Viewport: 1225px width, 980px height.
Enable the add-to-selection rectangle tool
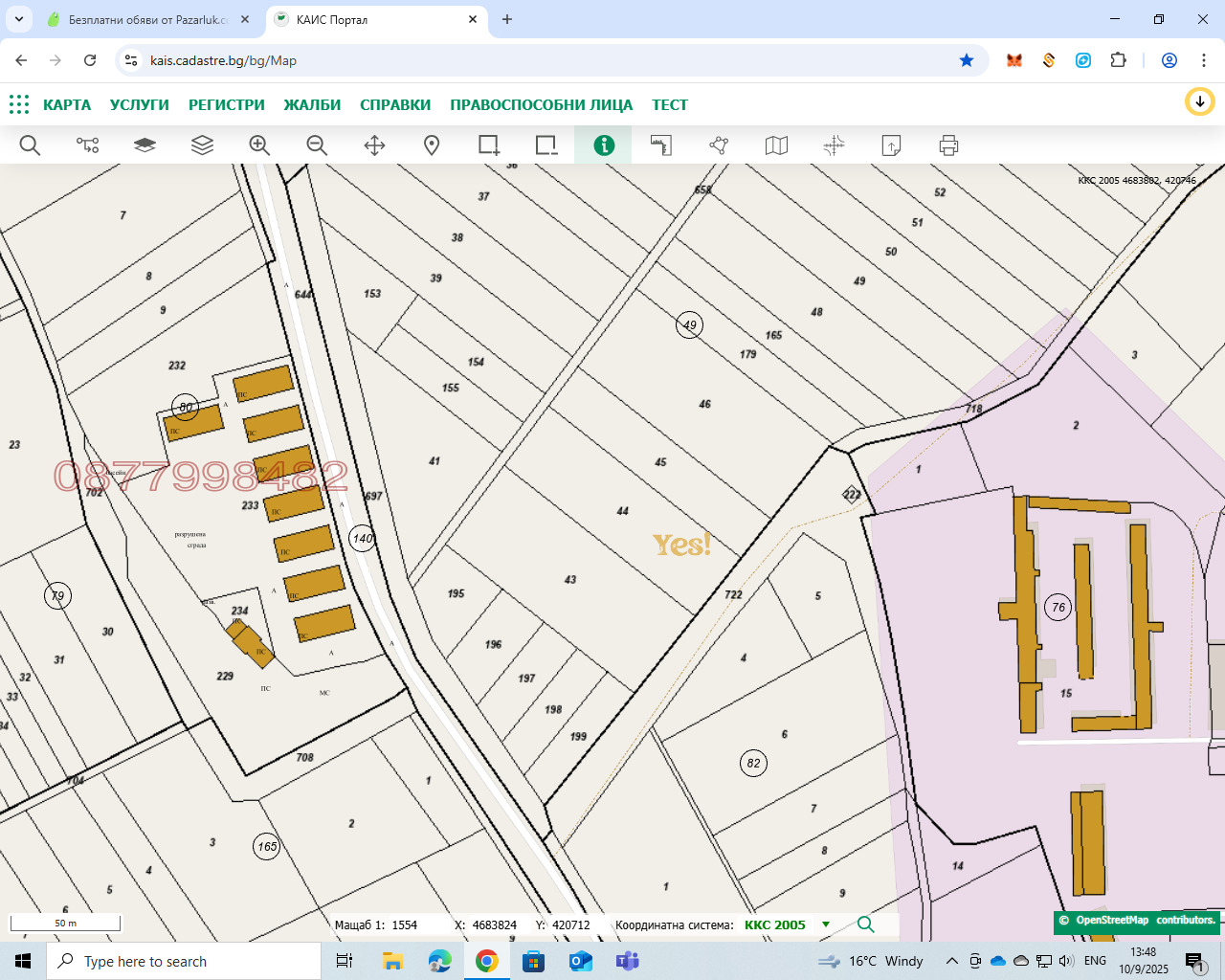pos(488,145)
